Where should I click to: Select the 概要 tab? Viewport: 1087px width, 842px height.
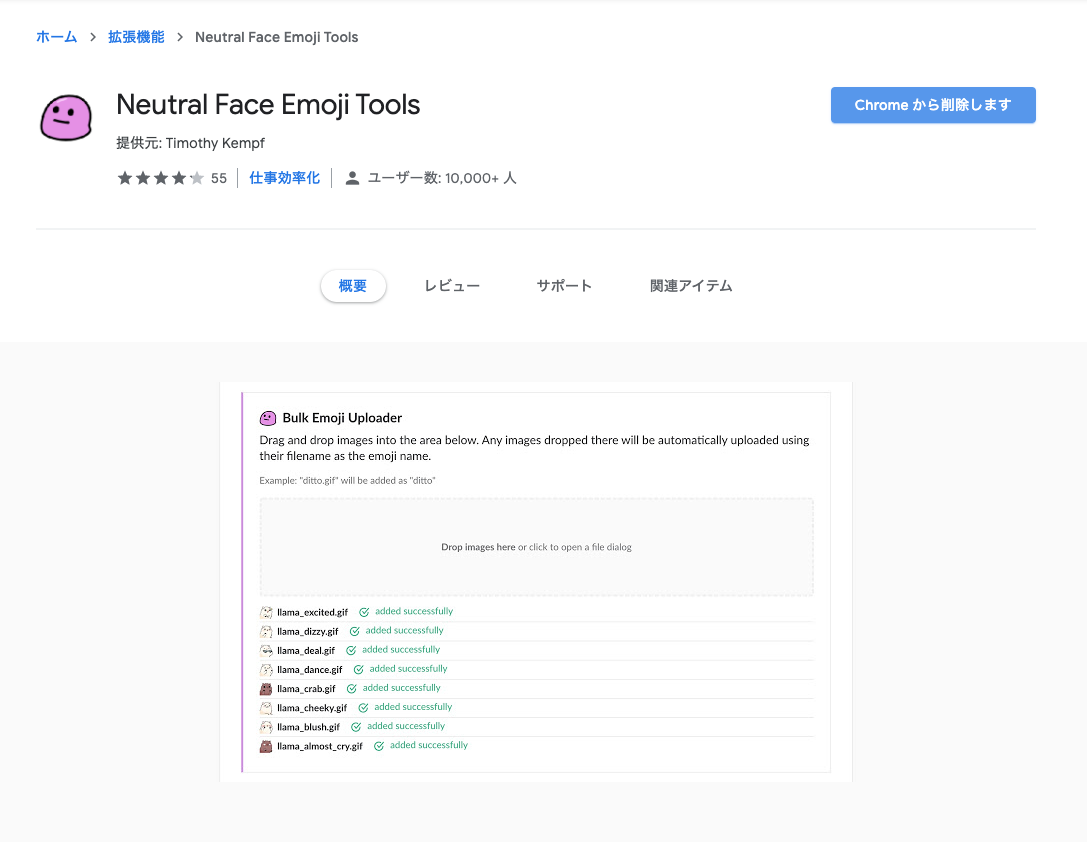[353, 286]
